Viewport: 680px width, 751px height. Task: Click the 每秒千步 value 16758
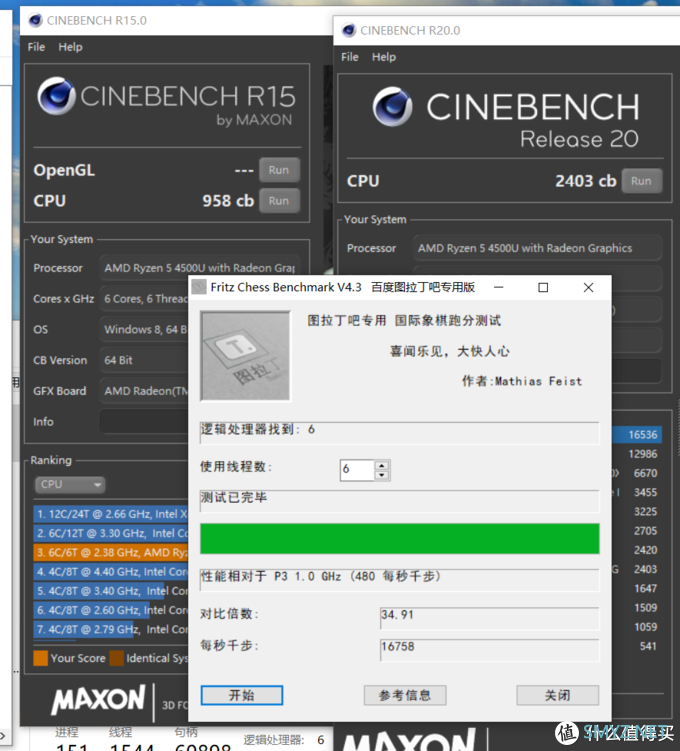[489, 650]
